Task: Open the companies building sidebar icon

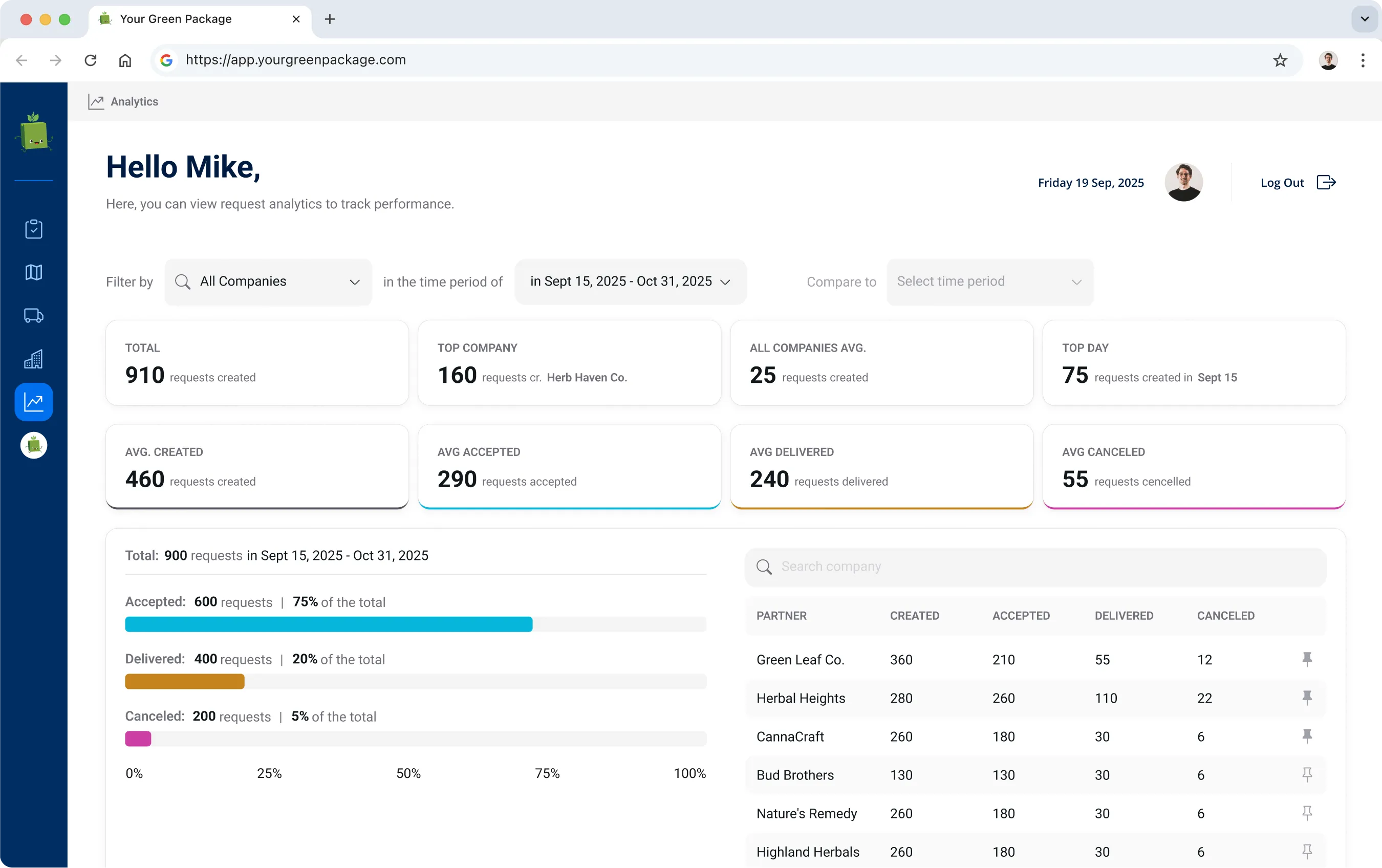Action: click(33, 359)
